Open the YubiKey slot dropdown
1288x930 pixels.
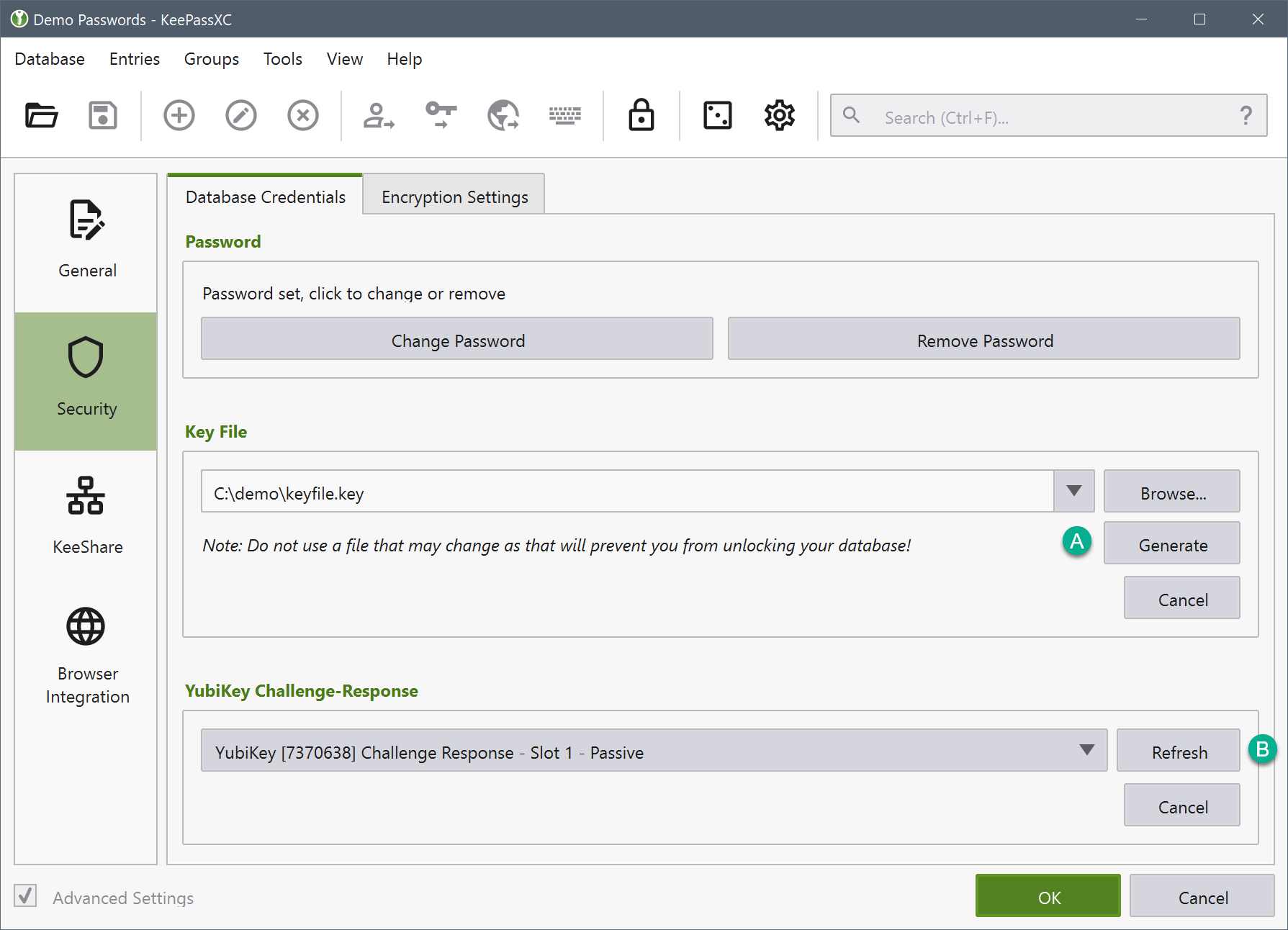click(1086, 751)
